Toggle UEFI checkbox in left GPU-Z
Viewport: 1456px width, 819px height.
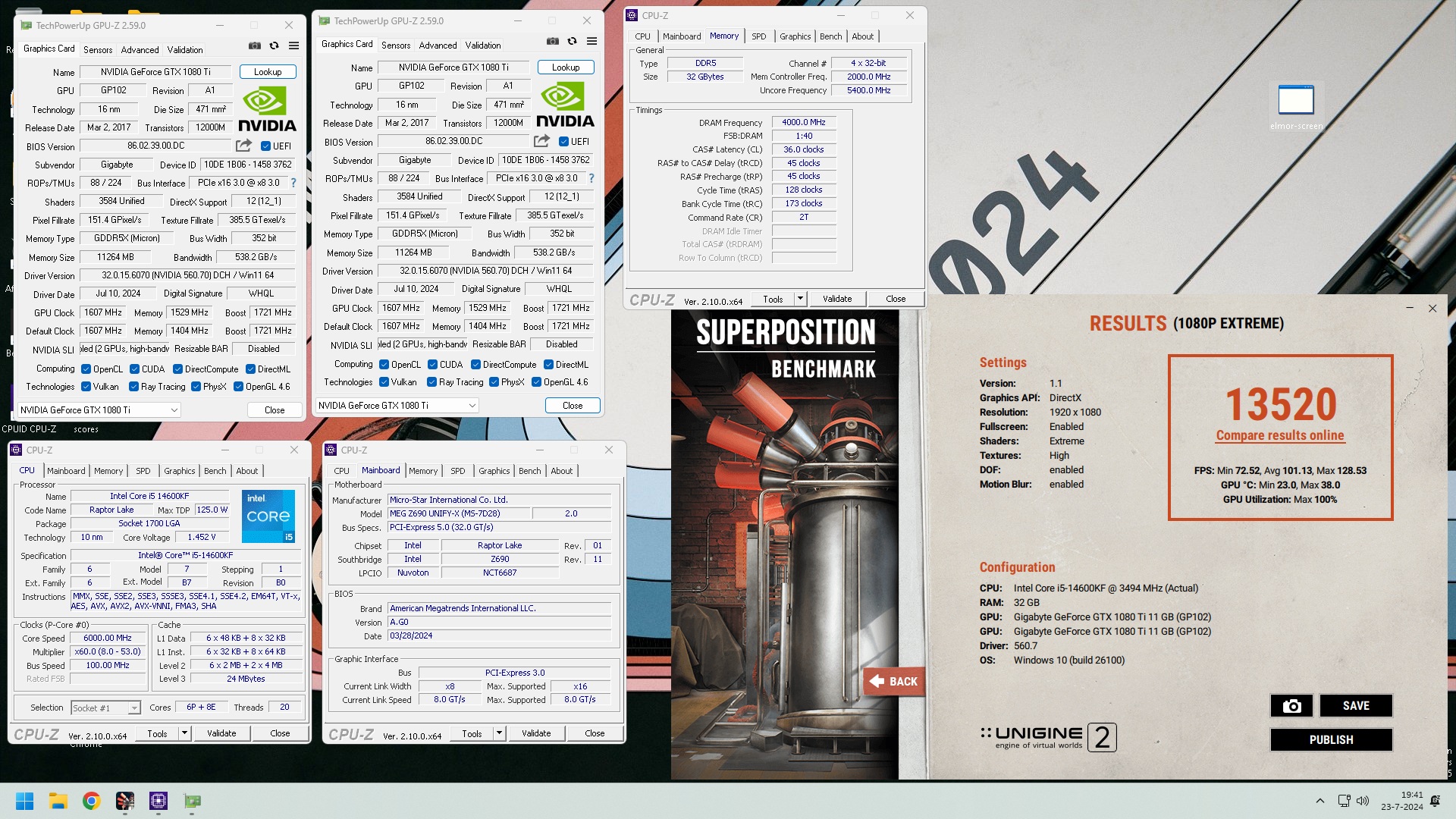pyautogui.click(x=265, y=146)
